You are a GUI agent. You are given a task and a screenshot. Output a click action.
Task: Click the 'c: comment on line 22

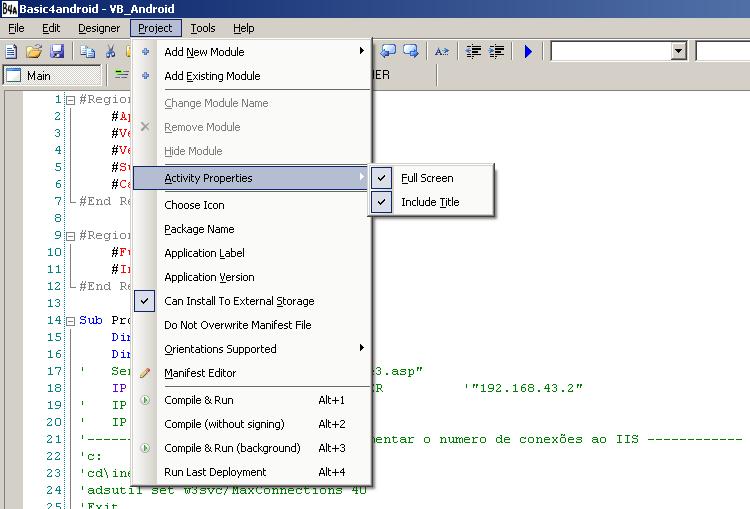pyautogui.click(x=91, y=456)
